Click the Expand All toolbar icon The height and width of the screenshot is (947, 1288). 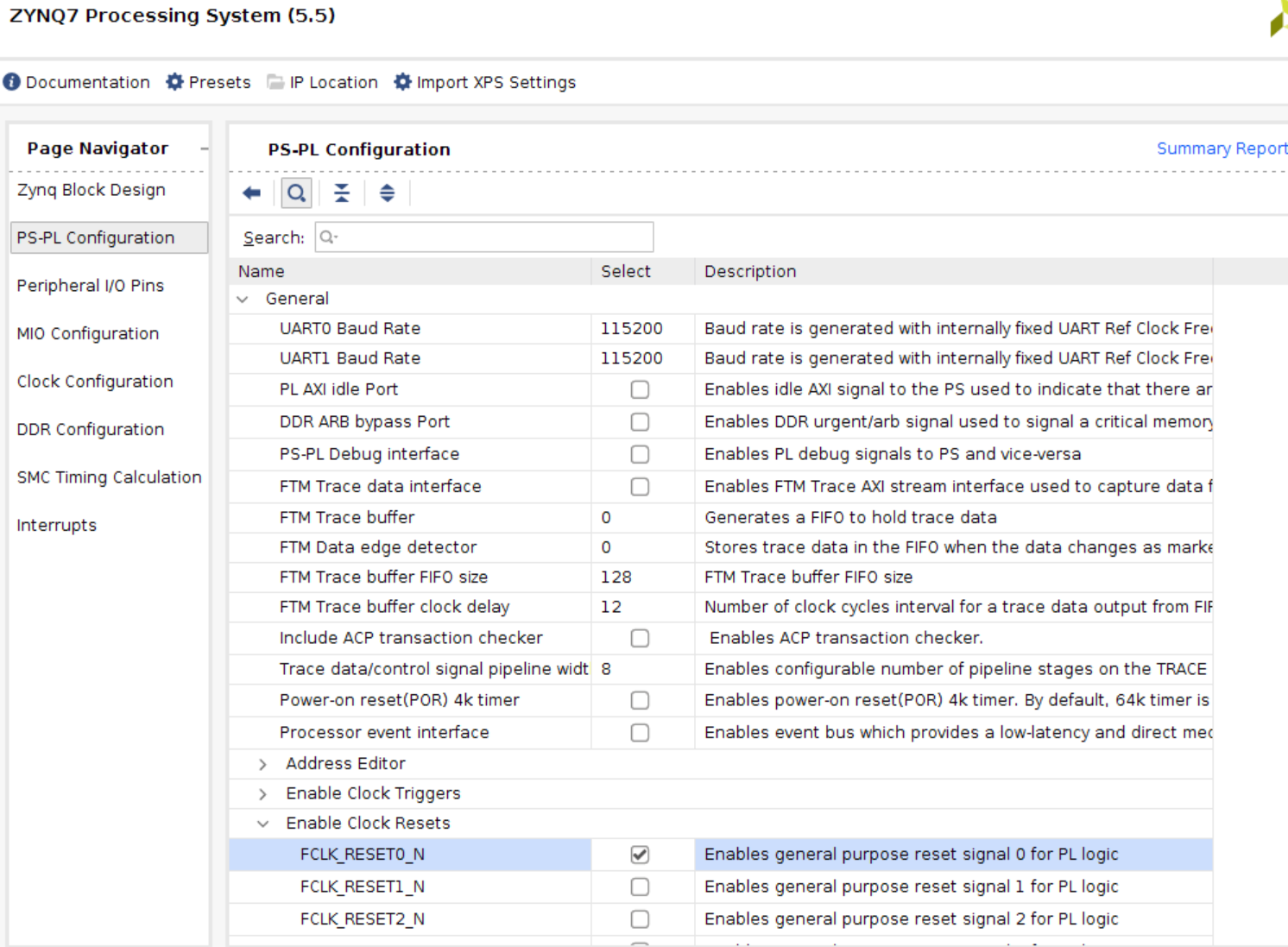click(x=387, y=193)
